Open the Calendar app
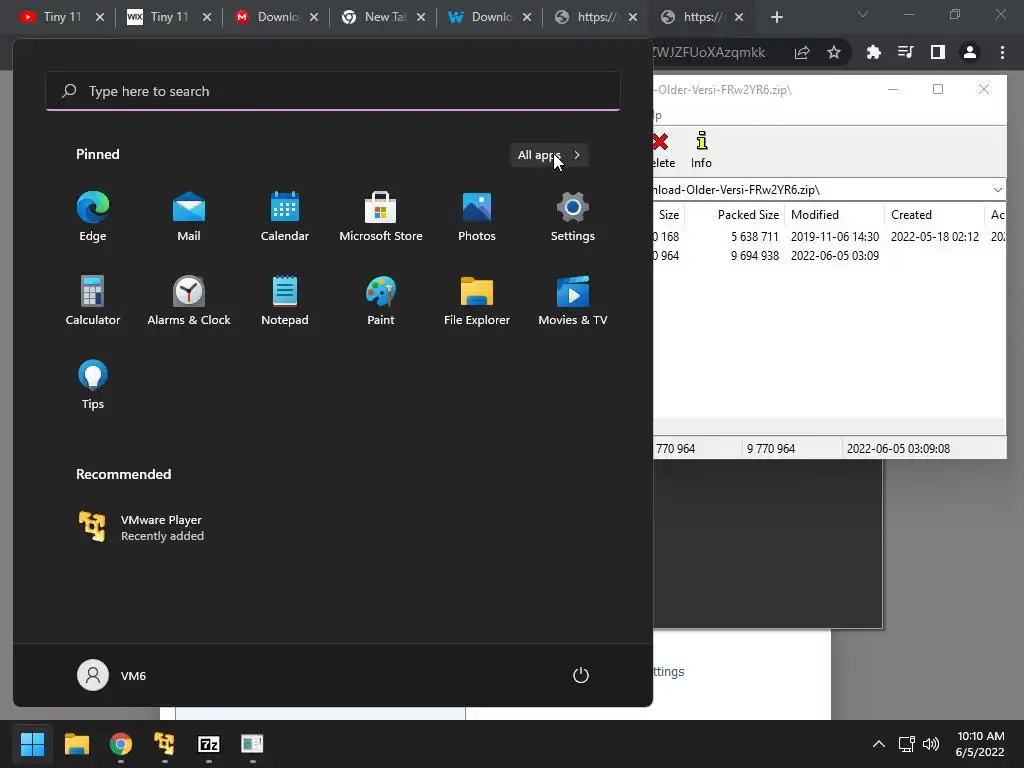Screen dimensions: 1024x768 point(285,217)
